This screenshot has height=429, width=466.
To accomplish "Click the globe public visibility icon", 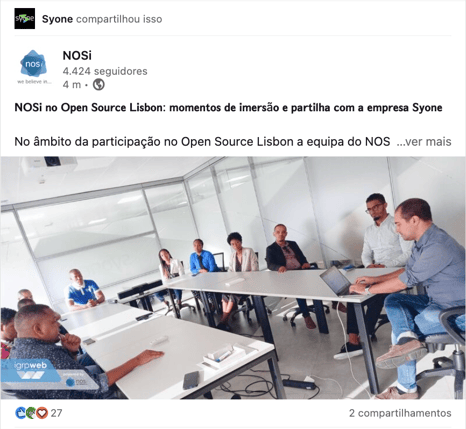I will pyautogui.click(x=99, y=84).
